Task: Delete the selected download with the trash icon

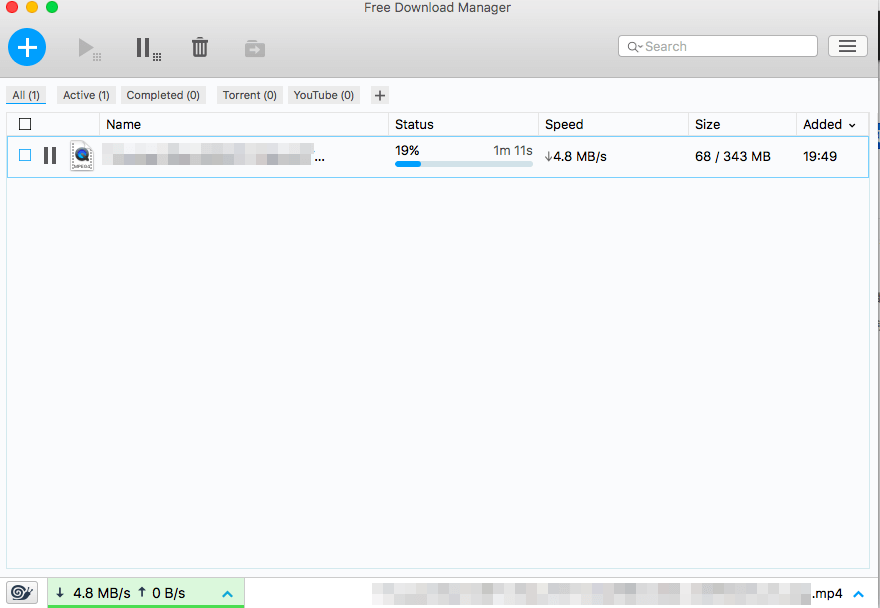Action: click(x=200, y=47)
